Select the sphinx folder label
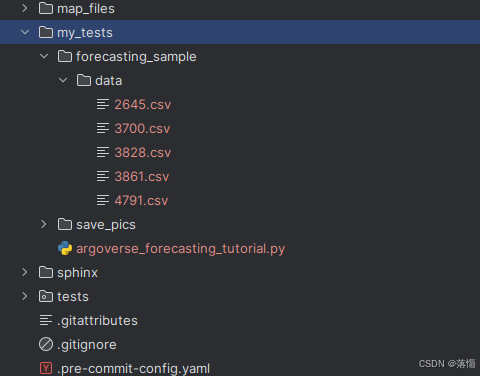Viewport: 480px width, 376px height. (x=77, y=273)
